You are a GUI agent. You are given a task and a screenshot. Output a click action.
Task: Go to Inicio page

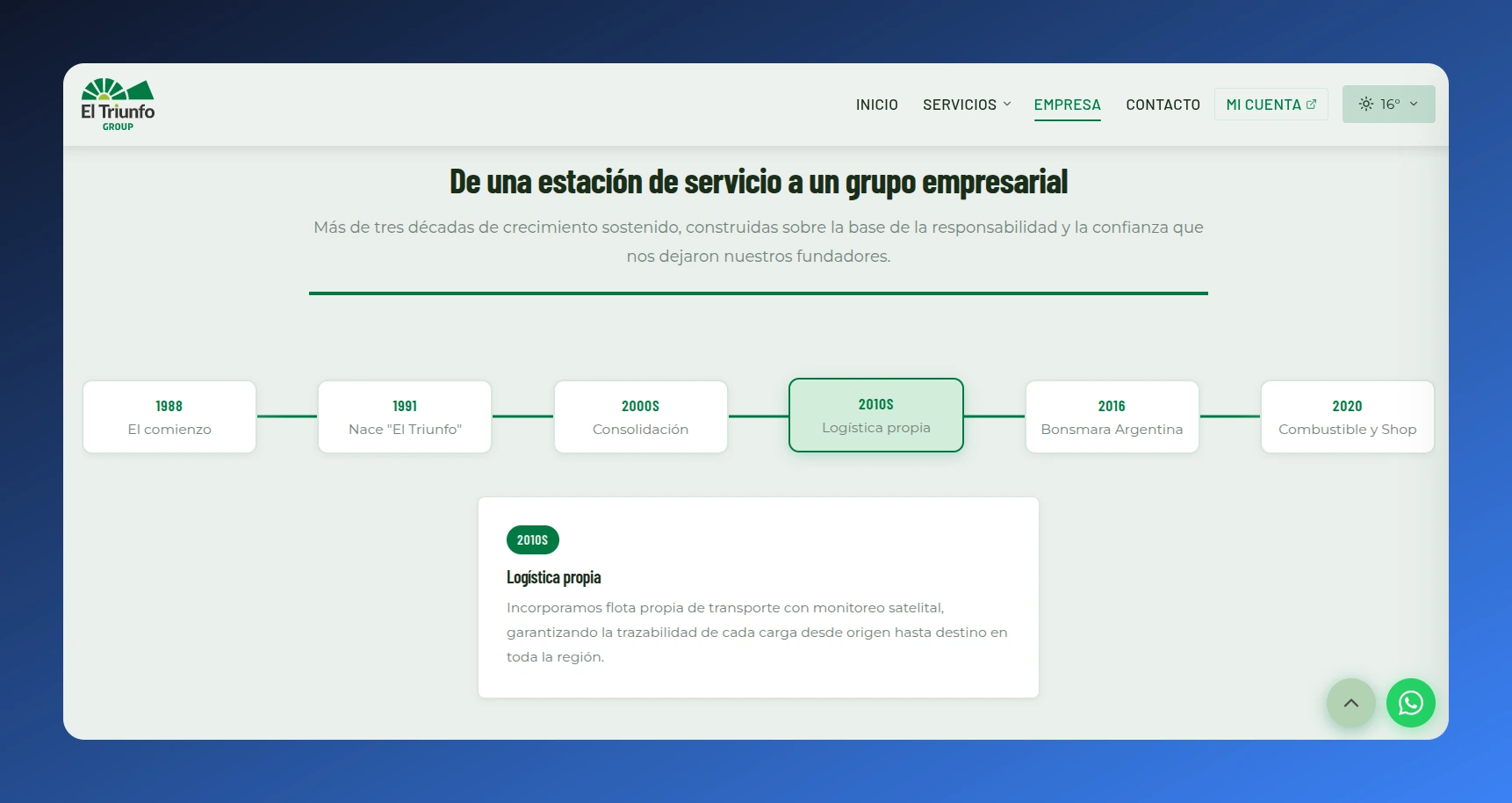876,105
